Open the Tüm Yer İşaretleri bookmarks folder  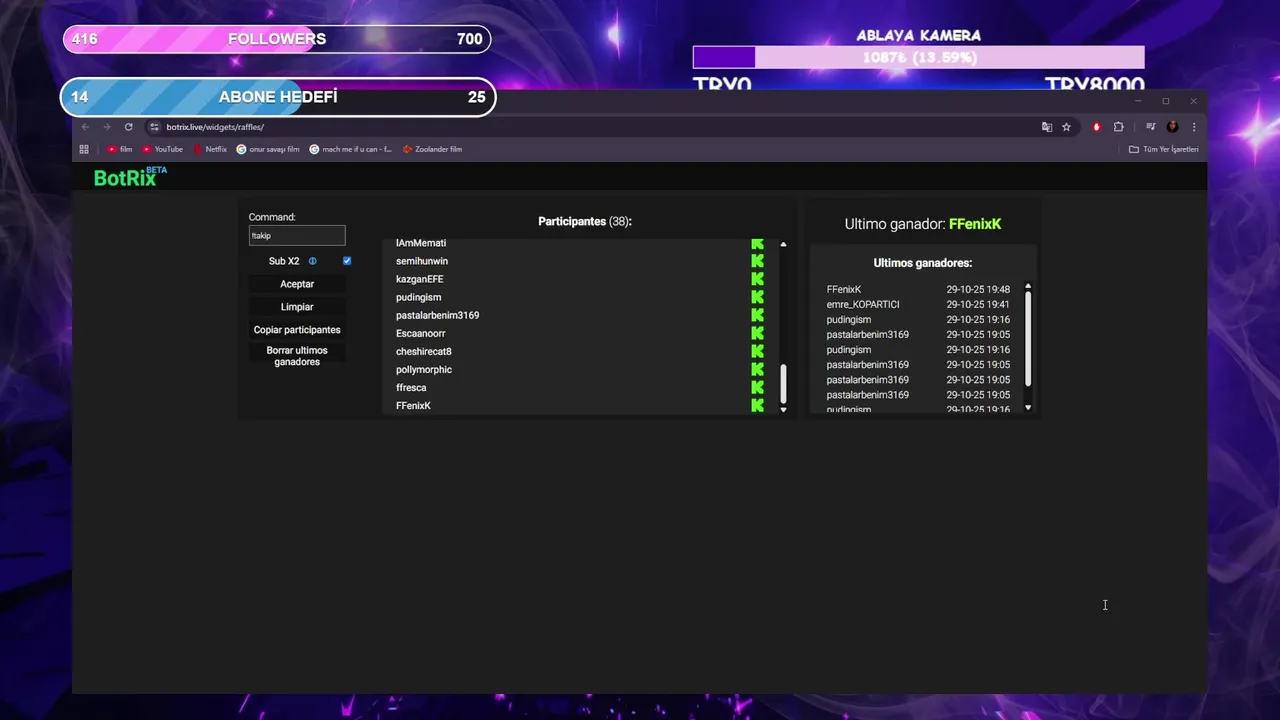pos(1163,149)
